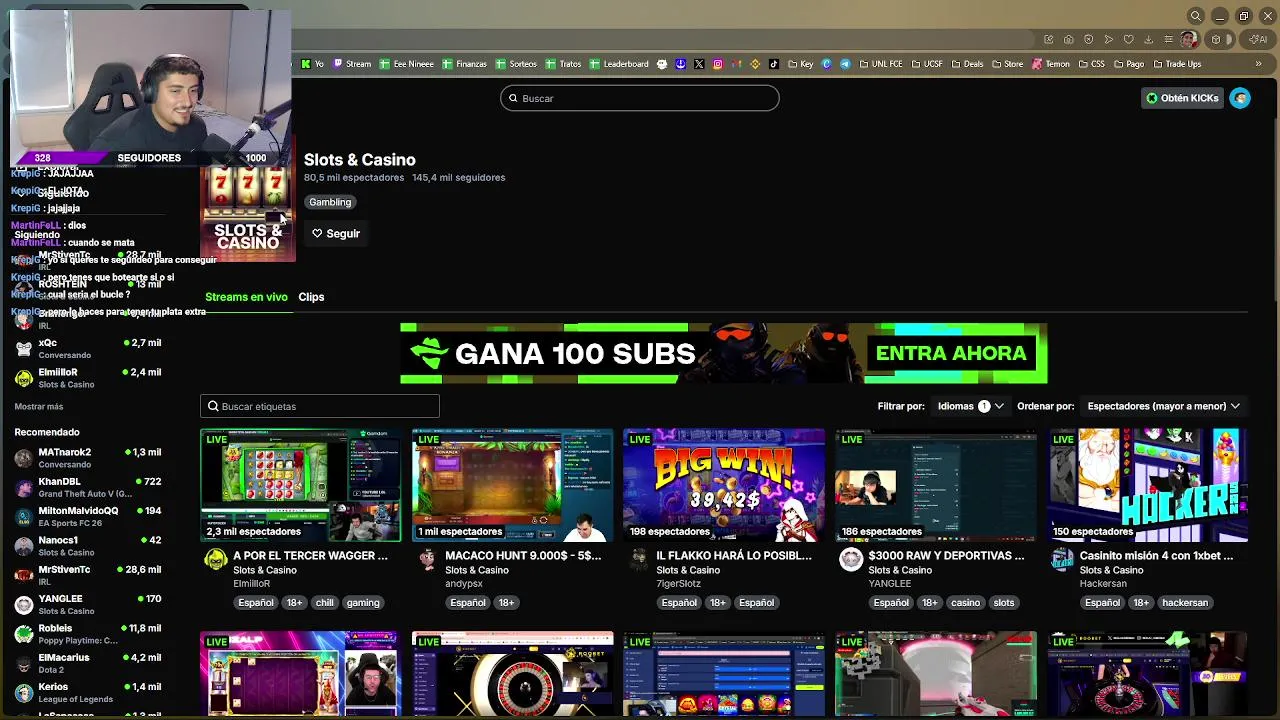Image resolution: width=1280 pixels, height=720 pixels.
Task: Click the browser tab search magnifier
Action: [1196, 16]
